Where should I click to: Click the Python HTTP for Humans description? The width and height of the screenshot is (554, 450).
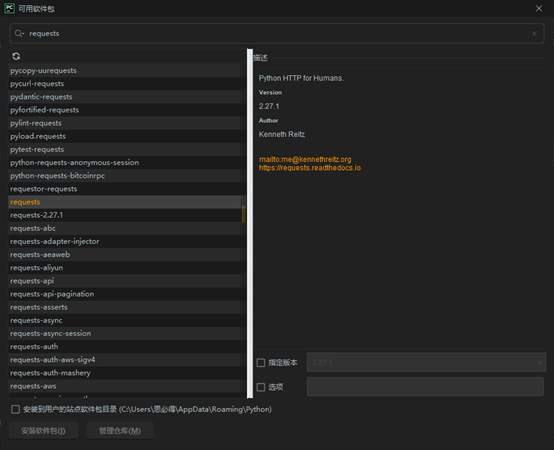[x=301, y=78]
